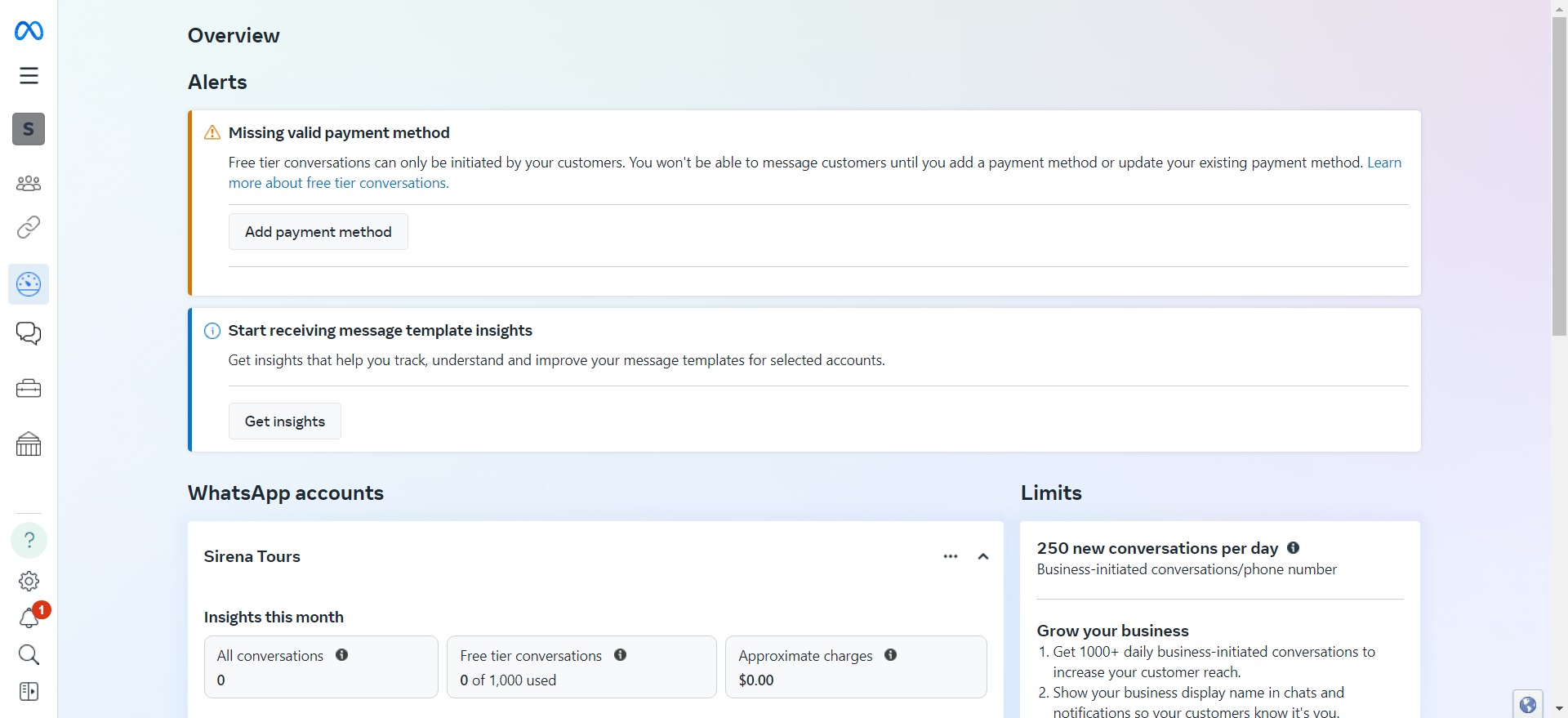Screen dimensions: 1568x718
Task: Click the sidebar panel toggle icon
Action: (x=29, y=692)
